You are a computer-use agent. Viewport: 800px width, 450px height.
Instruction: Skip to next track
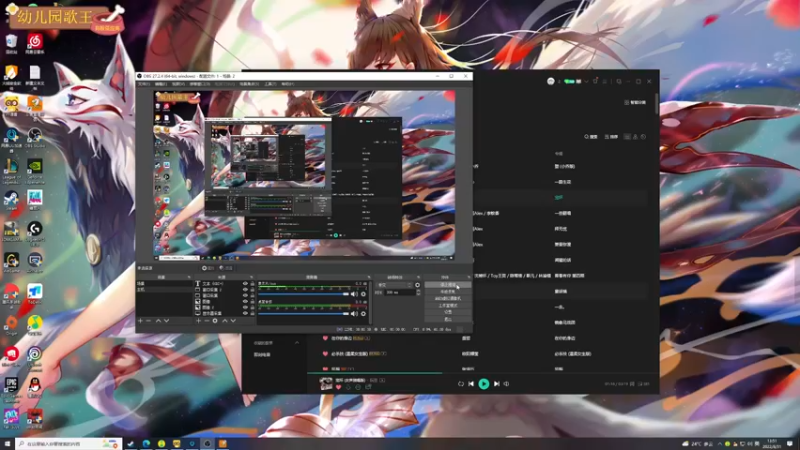point(496,384)
